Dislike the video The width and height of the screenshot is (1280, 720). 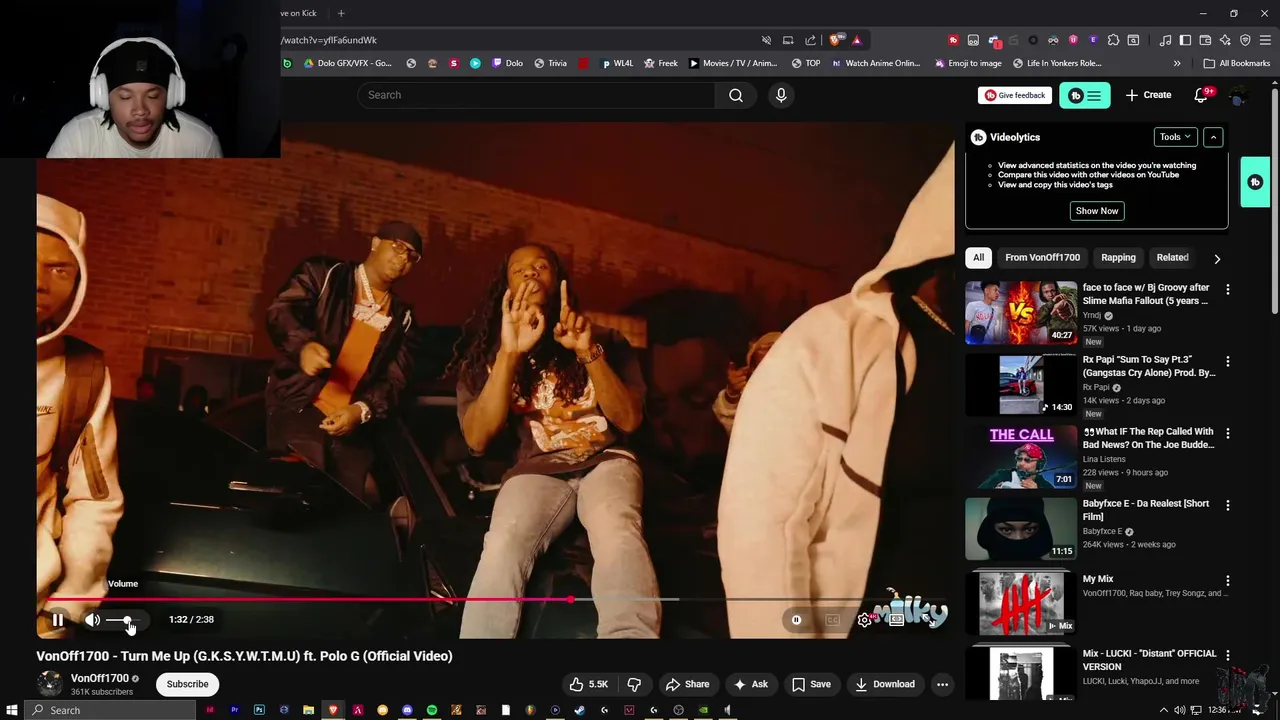[x=634, y=684]
